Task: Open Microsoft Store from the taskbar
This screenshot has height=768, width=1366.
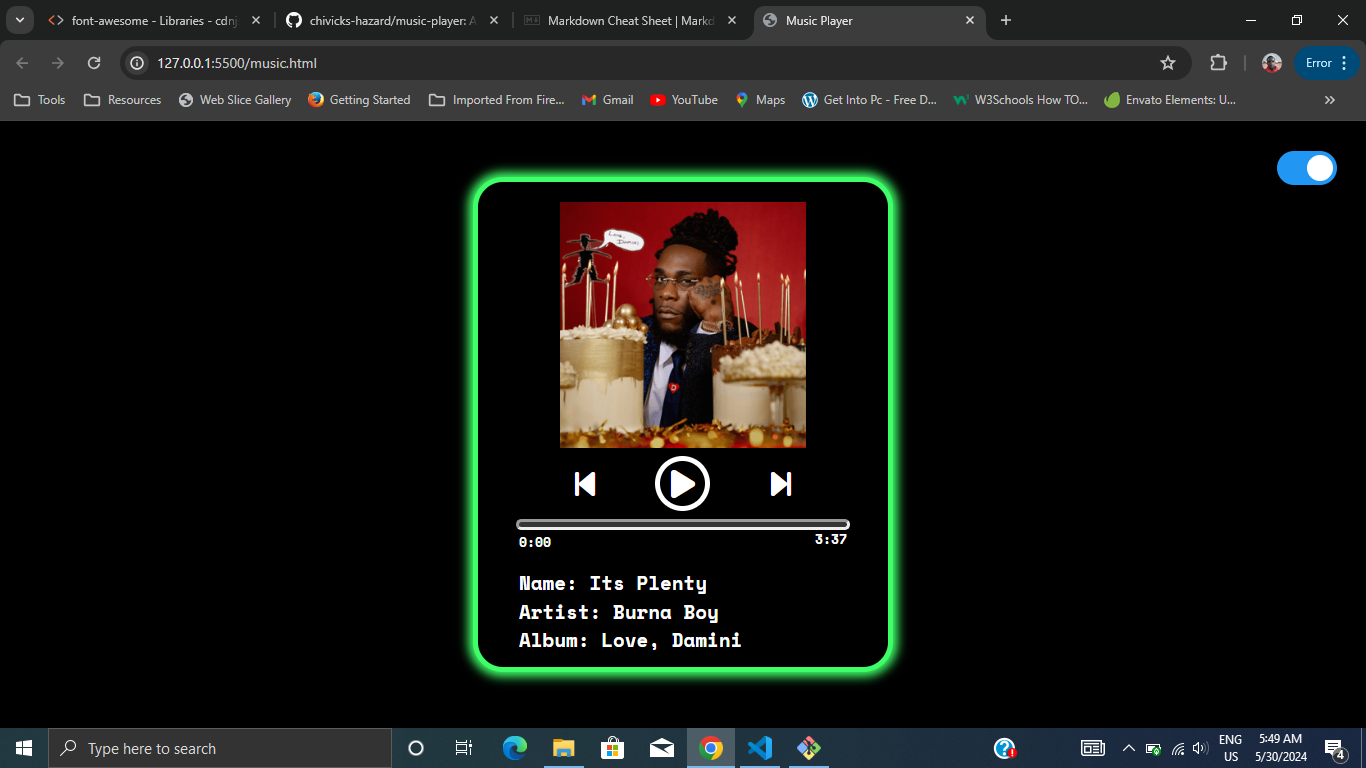Action: point(613,748)
